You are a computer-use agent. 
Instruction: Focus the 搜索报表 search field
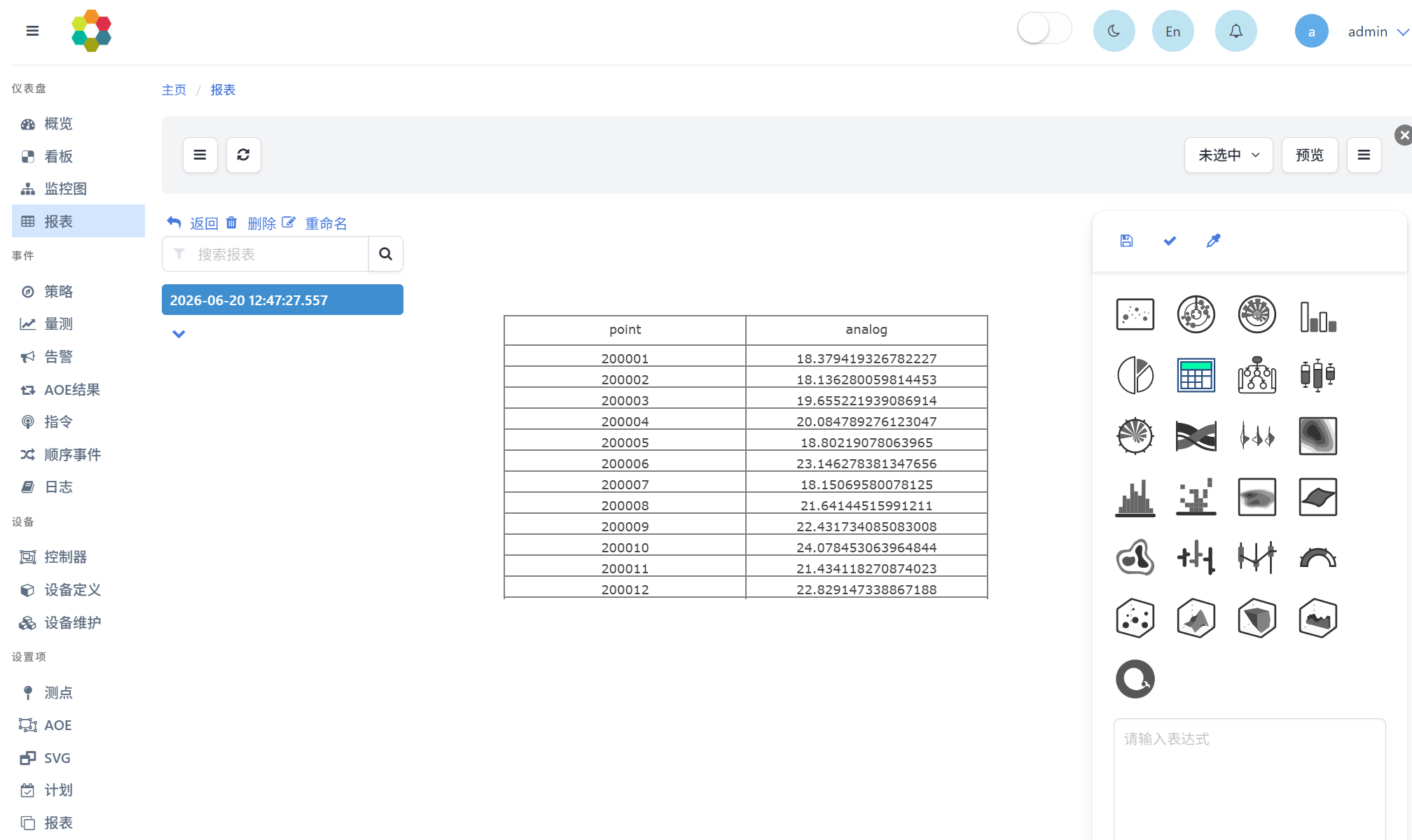pyautogui.click(x=265, y=254)
